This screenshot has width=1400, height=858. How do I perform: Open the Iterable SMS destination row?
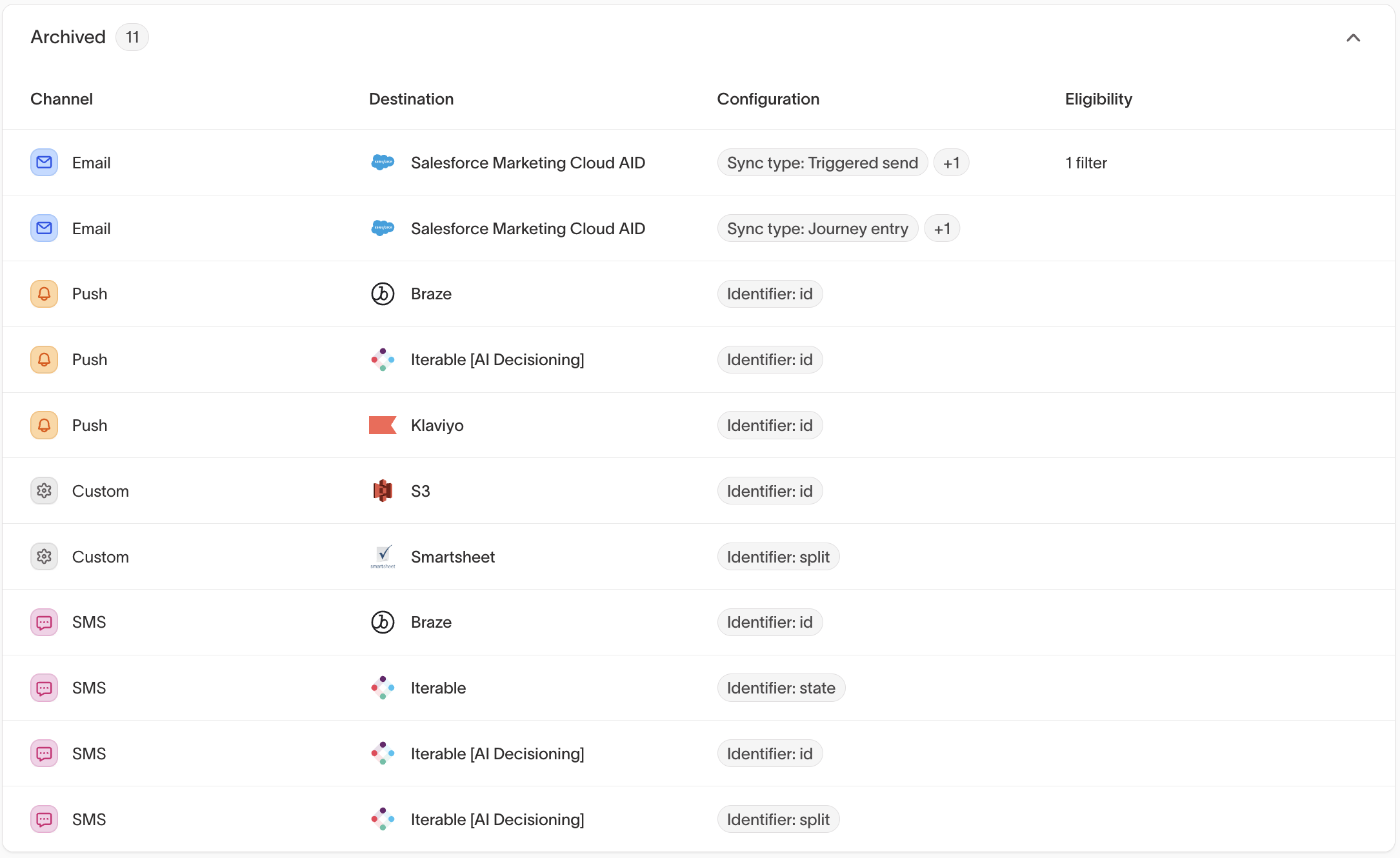438,688
